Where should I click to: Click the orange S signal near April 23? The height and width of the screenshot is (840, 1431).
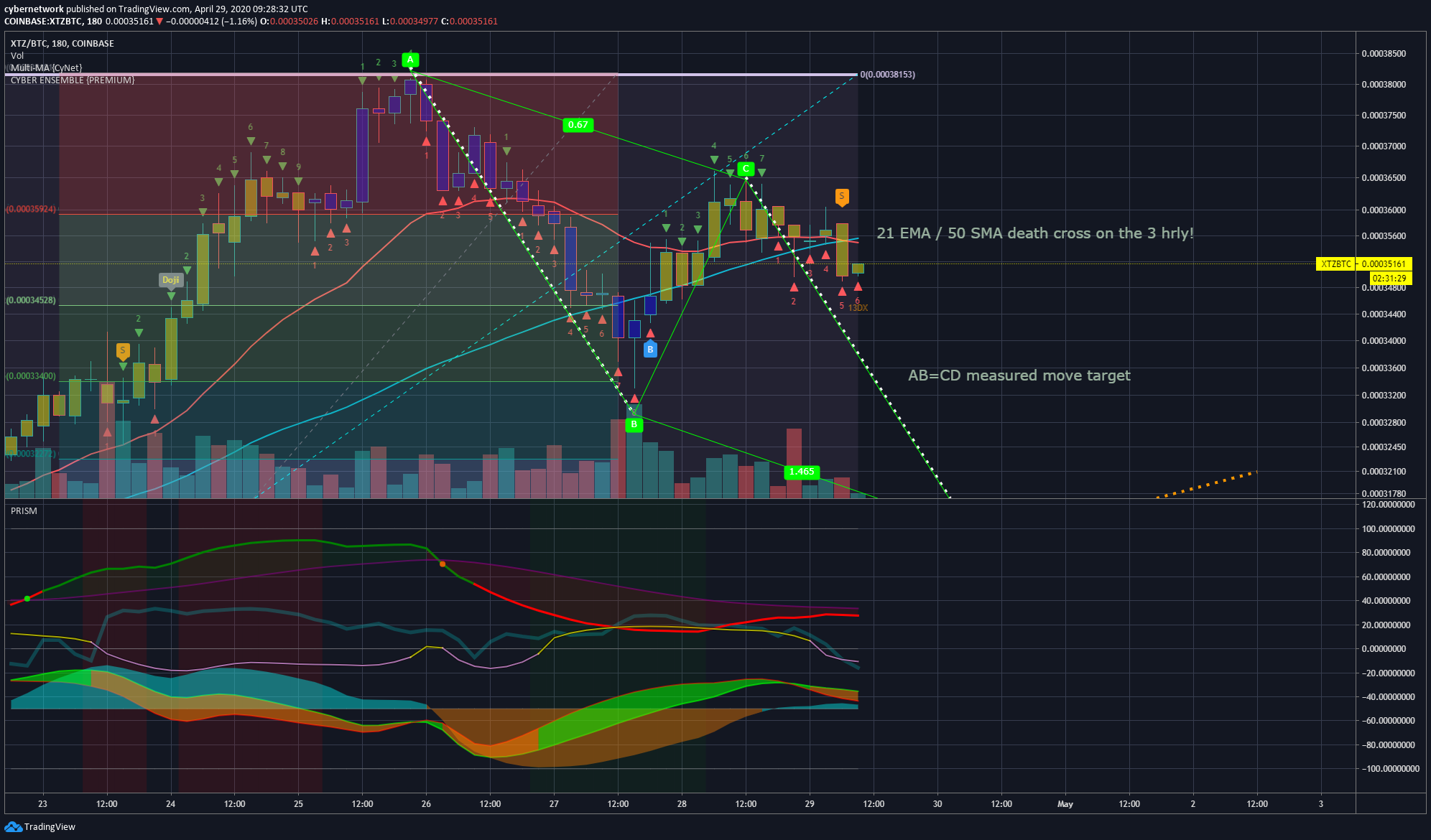123,350
